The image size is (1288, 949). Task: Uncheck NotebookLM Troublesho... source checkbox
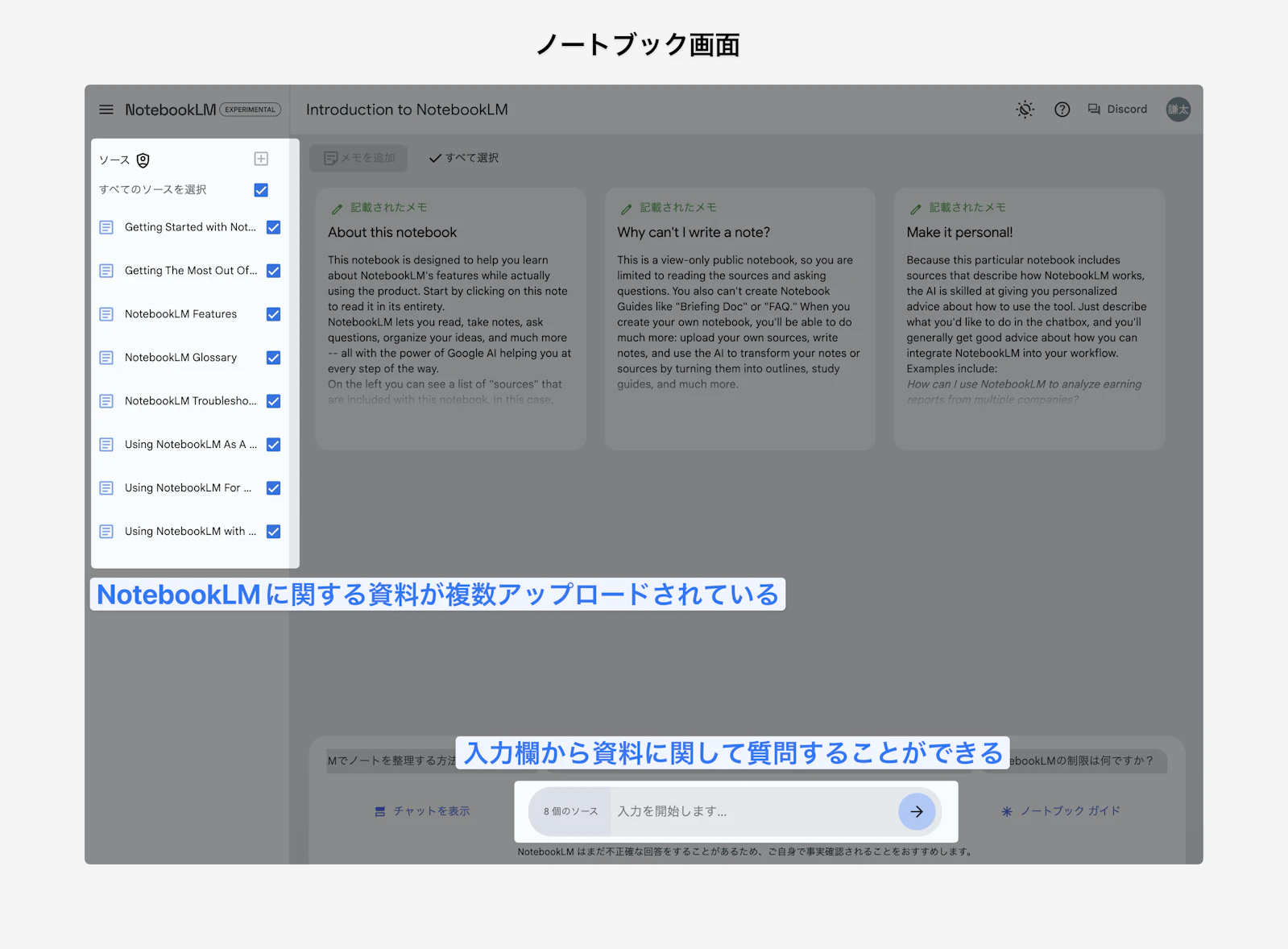(x=274, y=401)
